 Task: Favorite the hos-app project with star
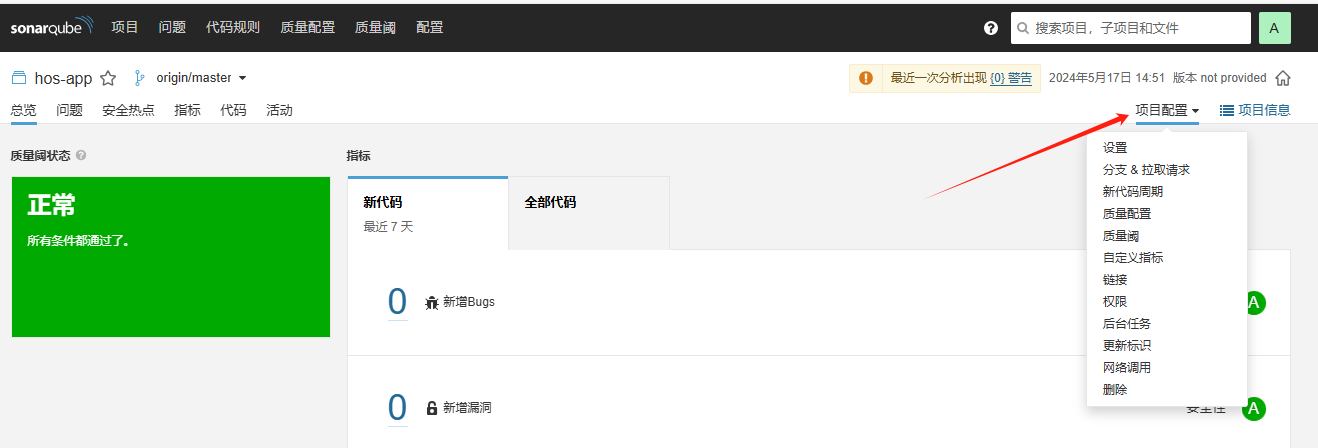tap(109, 78)
